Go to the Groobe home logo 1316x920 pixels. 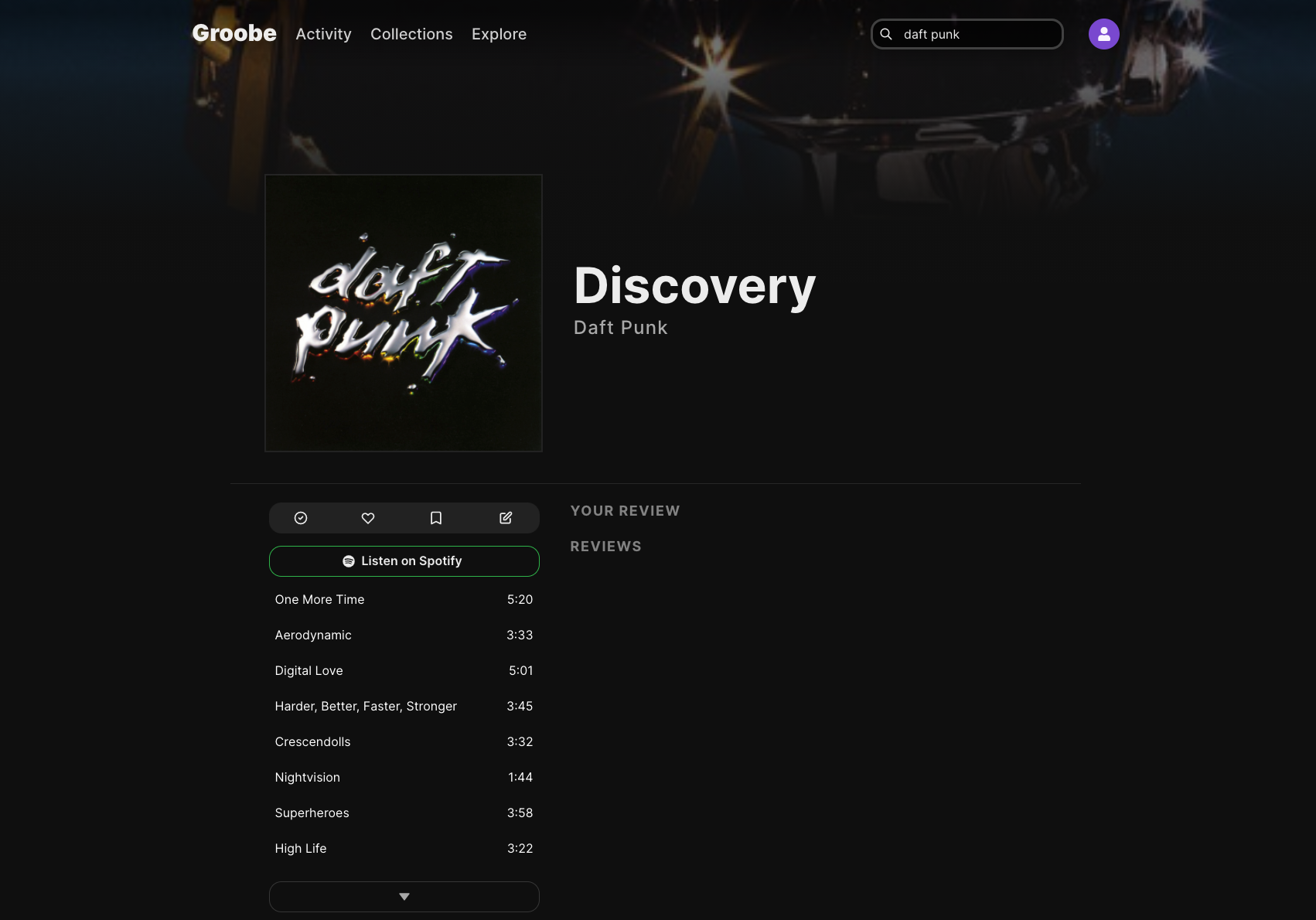[234, 33]
